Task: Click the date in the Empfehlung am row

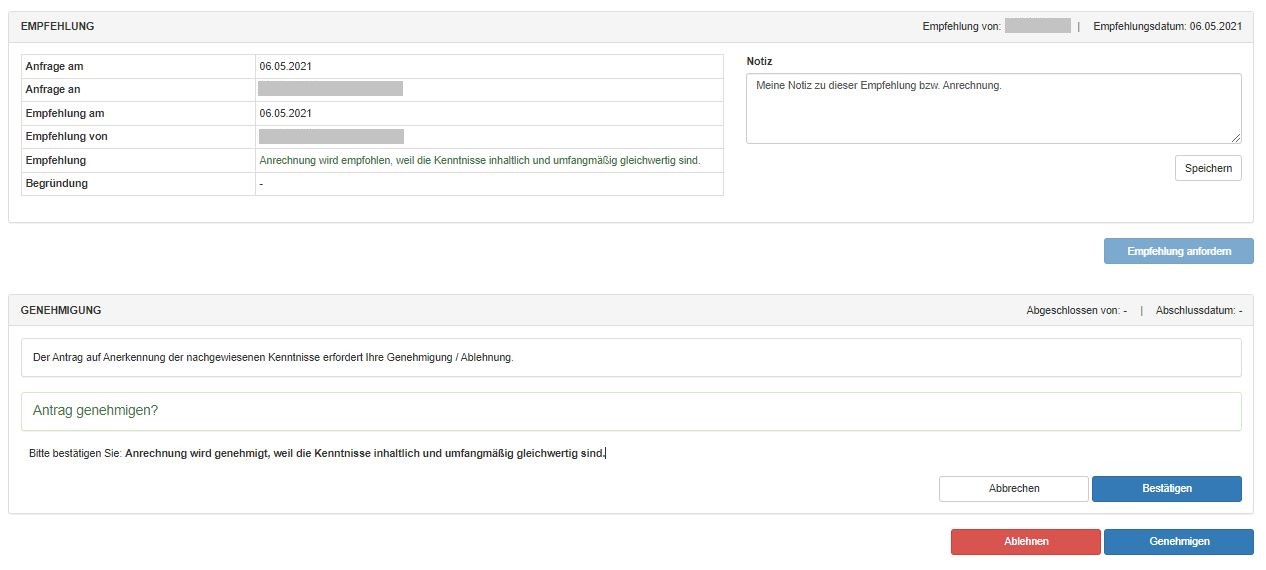Action: click(285, 113)
